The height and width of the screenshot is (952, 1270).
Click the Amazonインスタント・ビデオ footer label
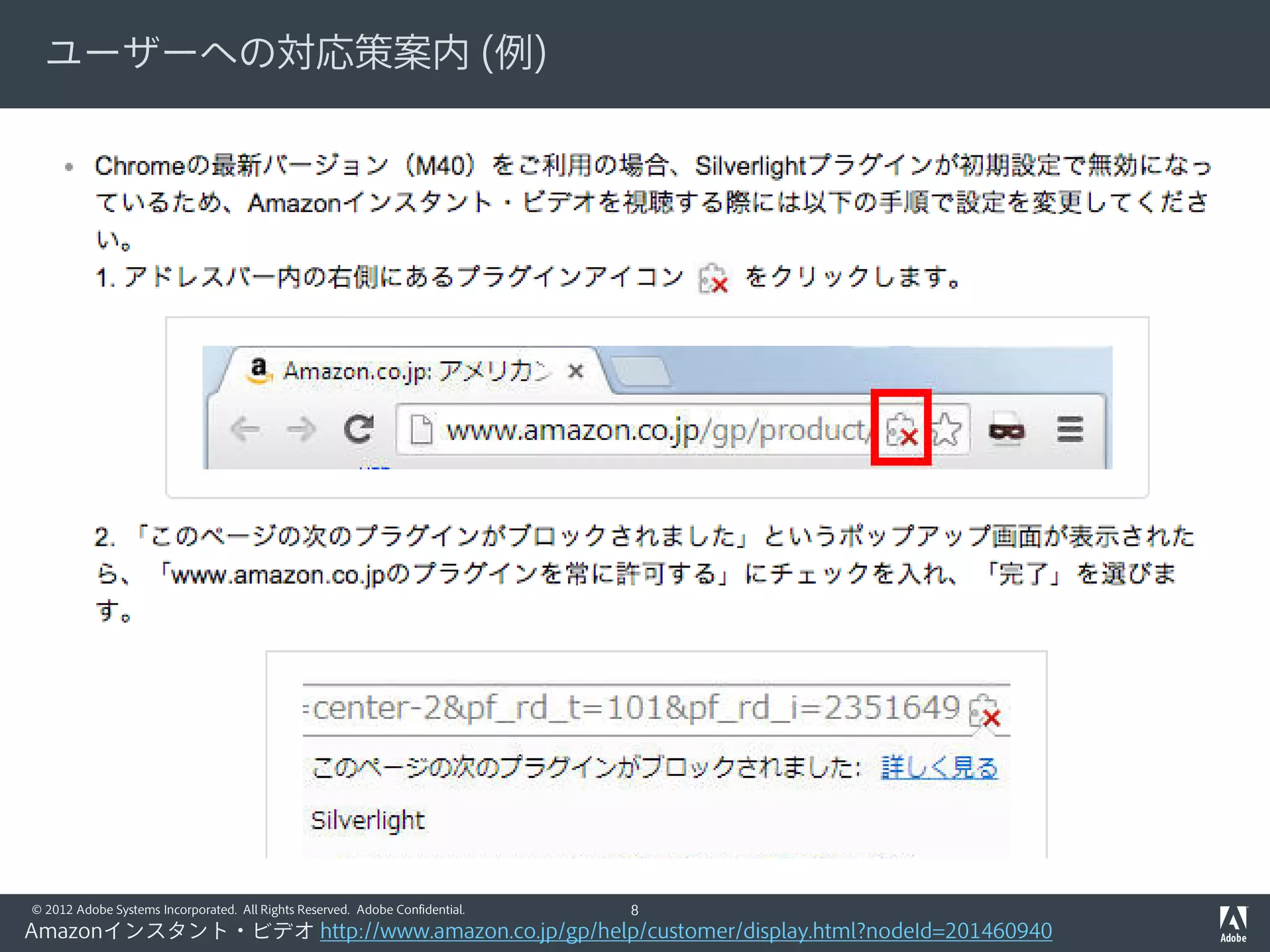169,931
